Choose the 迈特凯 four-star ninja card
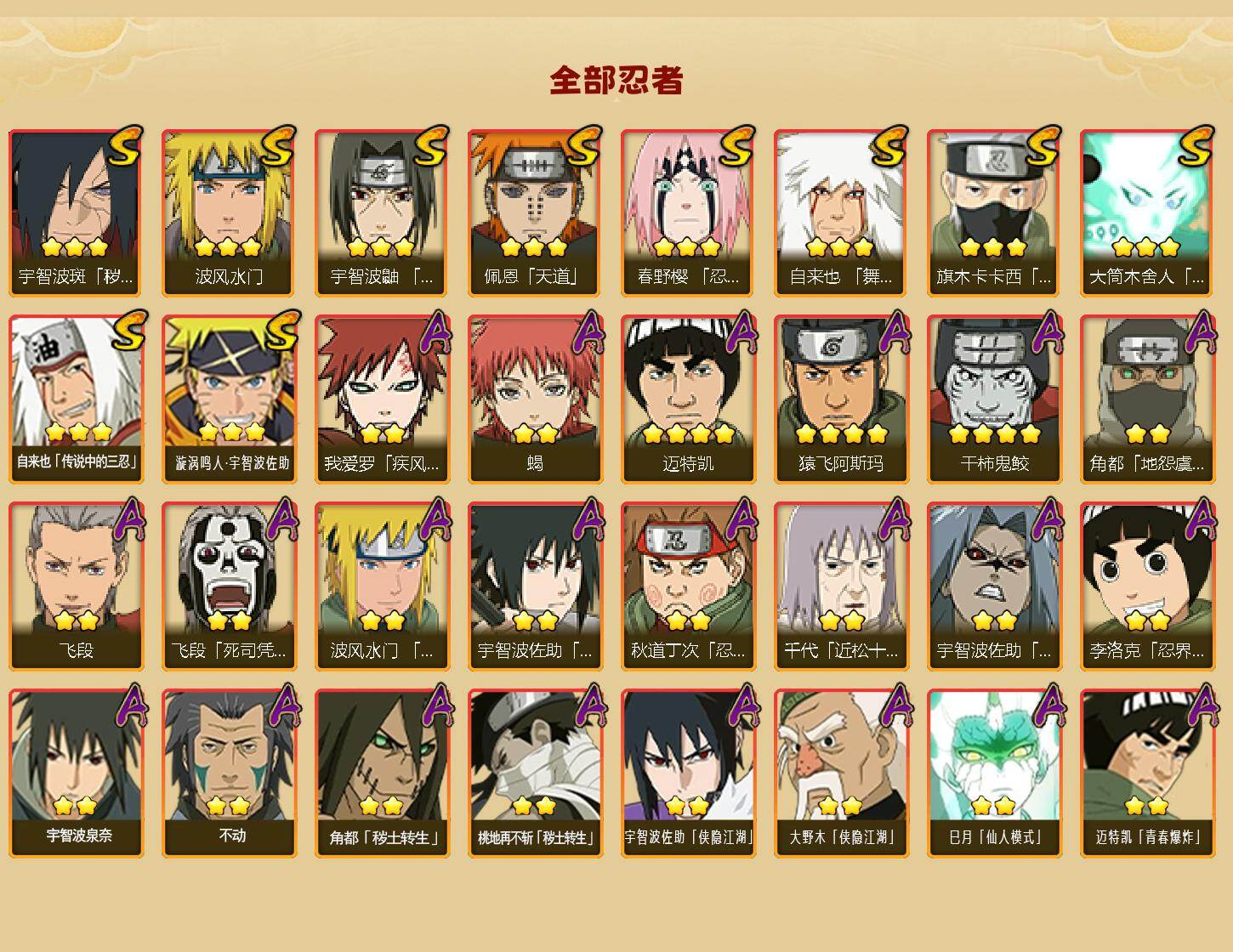The height and width of the screenshot is (952, 1233). point(688,399)
